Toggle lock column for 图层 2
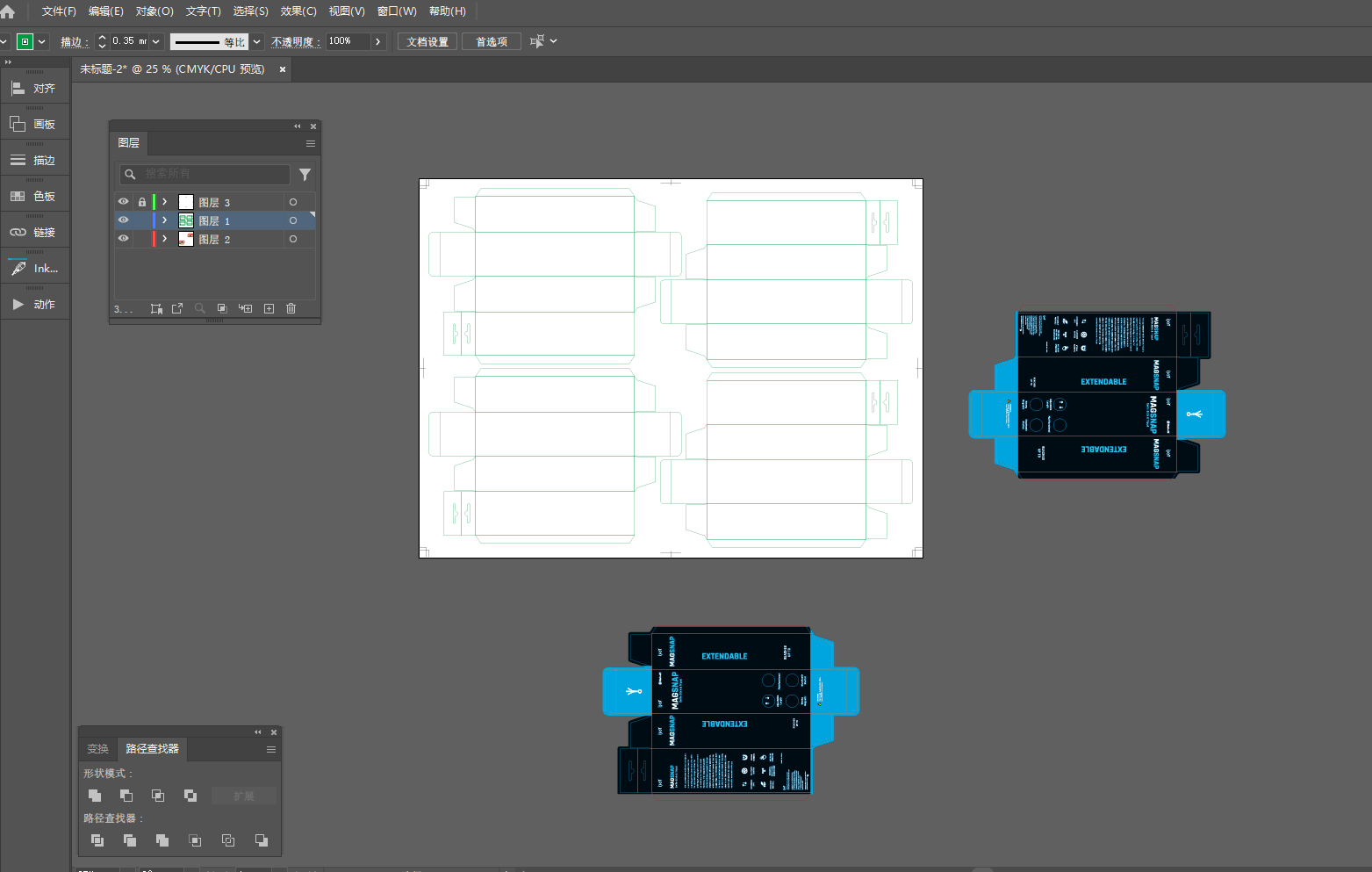Screen dimensions: 1372x872 pyautogui.click(x=142, y=239)
